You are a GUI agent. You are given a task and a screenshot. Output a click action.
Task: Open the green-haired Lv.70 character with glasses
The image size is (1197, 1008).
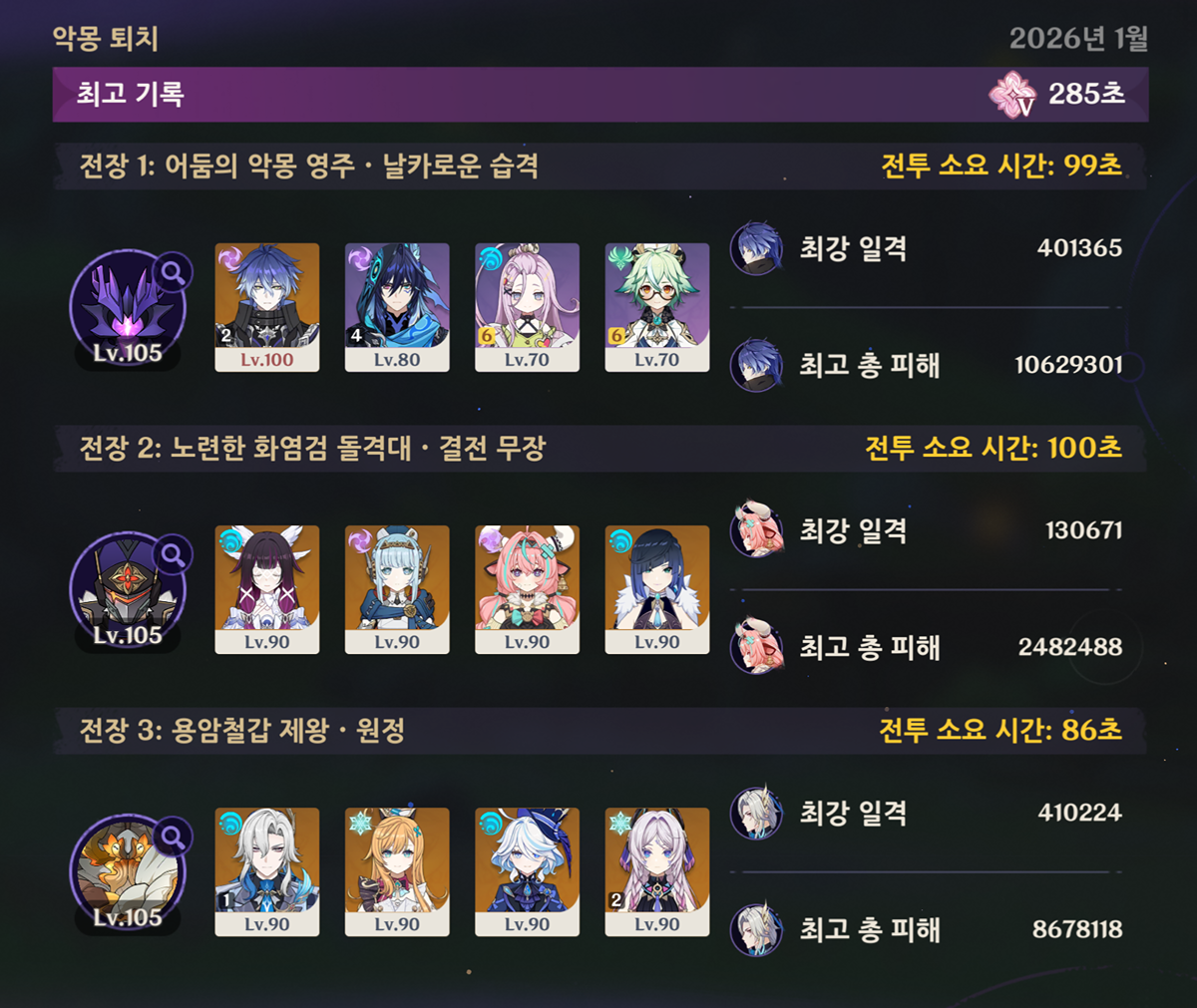click(657, 307)
